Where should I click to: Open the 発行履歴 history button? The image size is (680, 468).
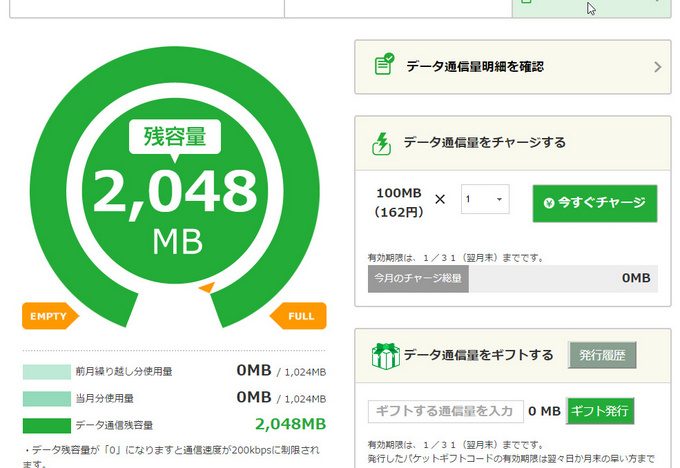pyautogui.click(x=602, y=355)
